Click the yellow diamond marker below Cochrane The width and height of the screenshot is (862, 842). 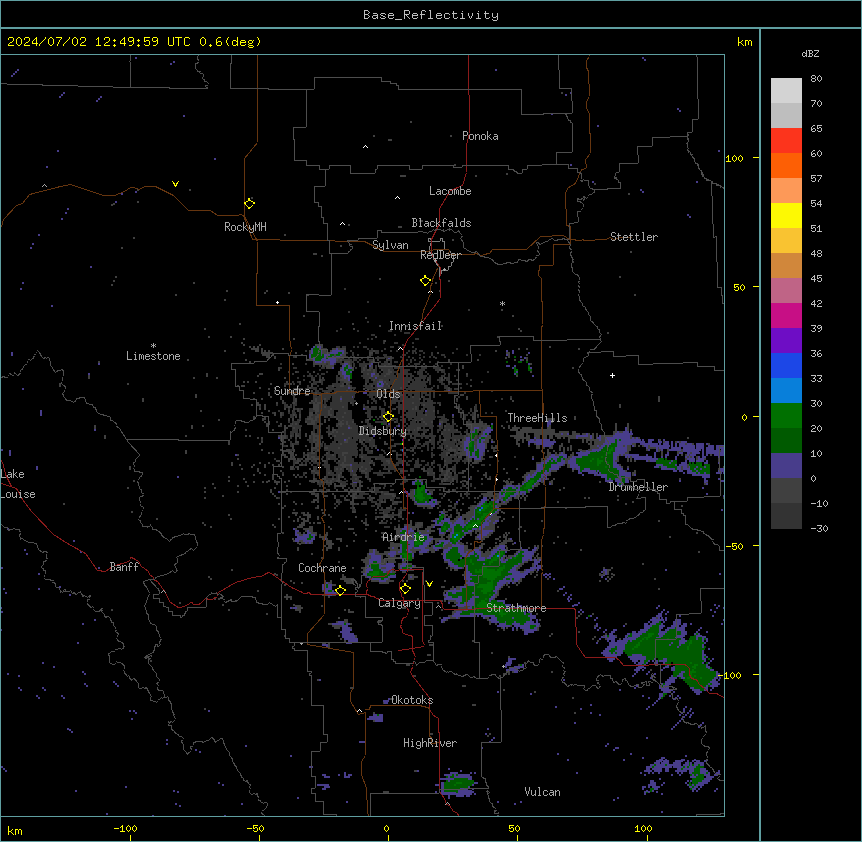pos(340,590)
